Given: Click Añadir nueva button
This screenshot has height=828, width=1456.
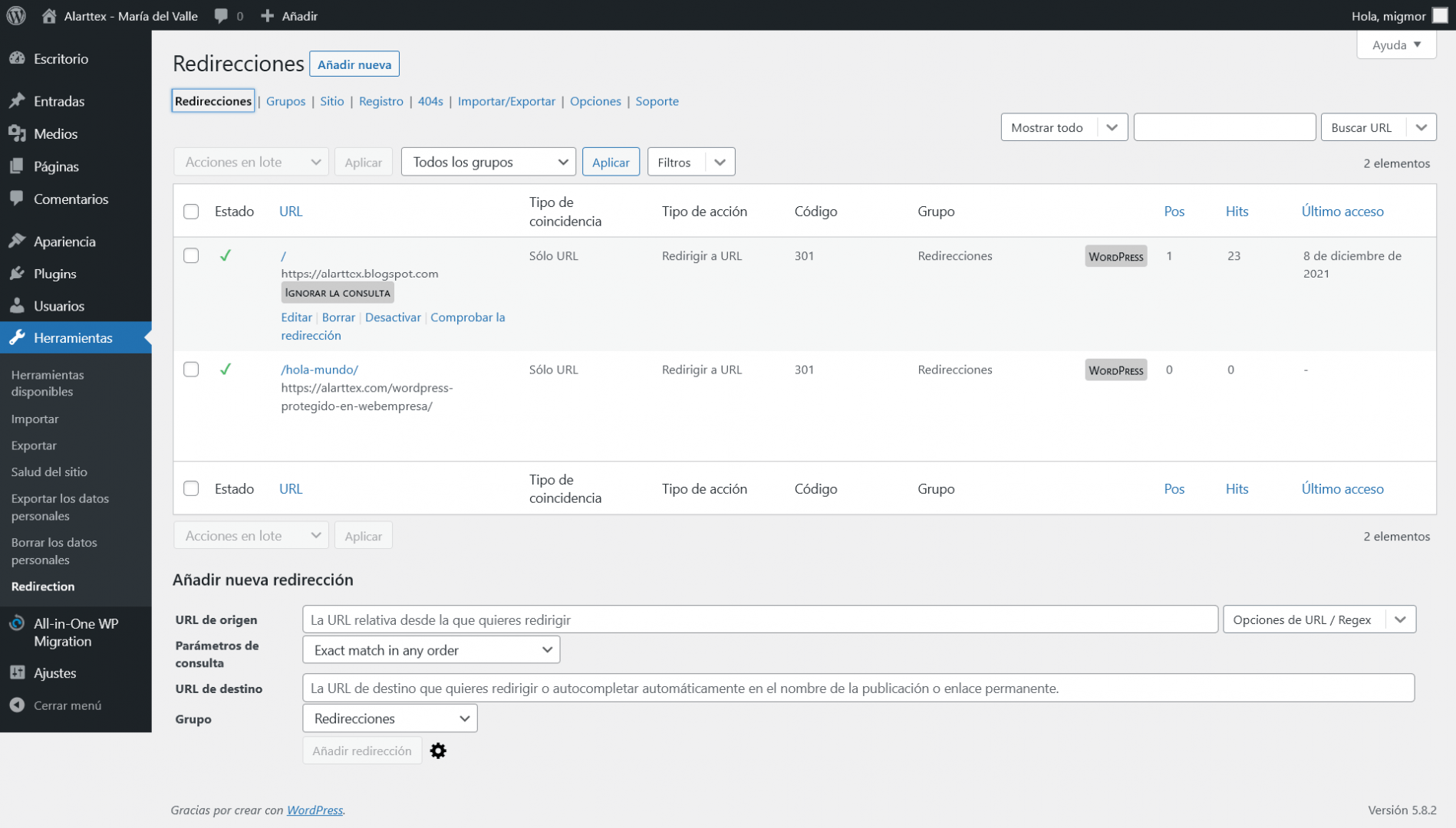Looking at the screenshot, I should coord(354,64).
